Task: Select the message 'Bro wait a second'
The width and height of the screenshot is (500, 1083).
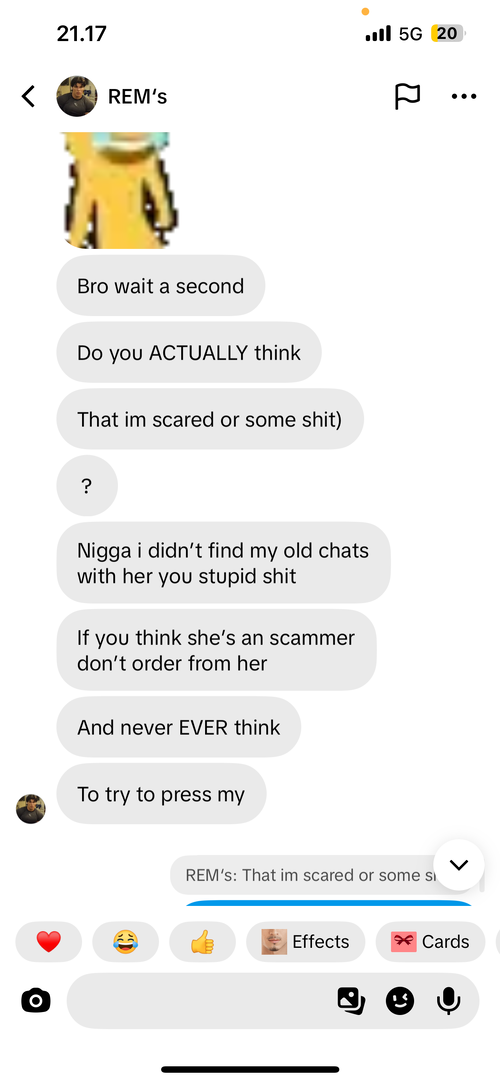Action: (160, 286)
